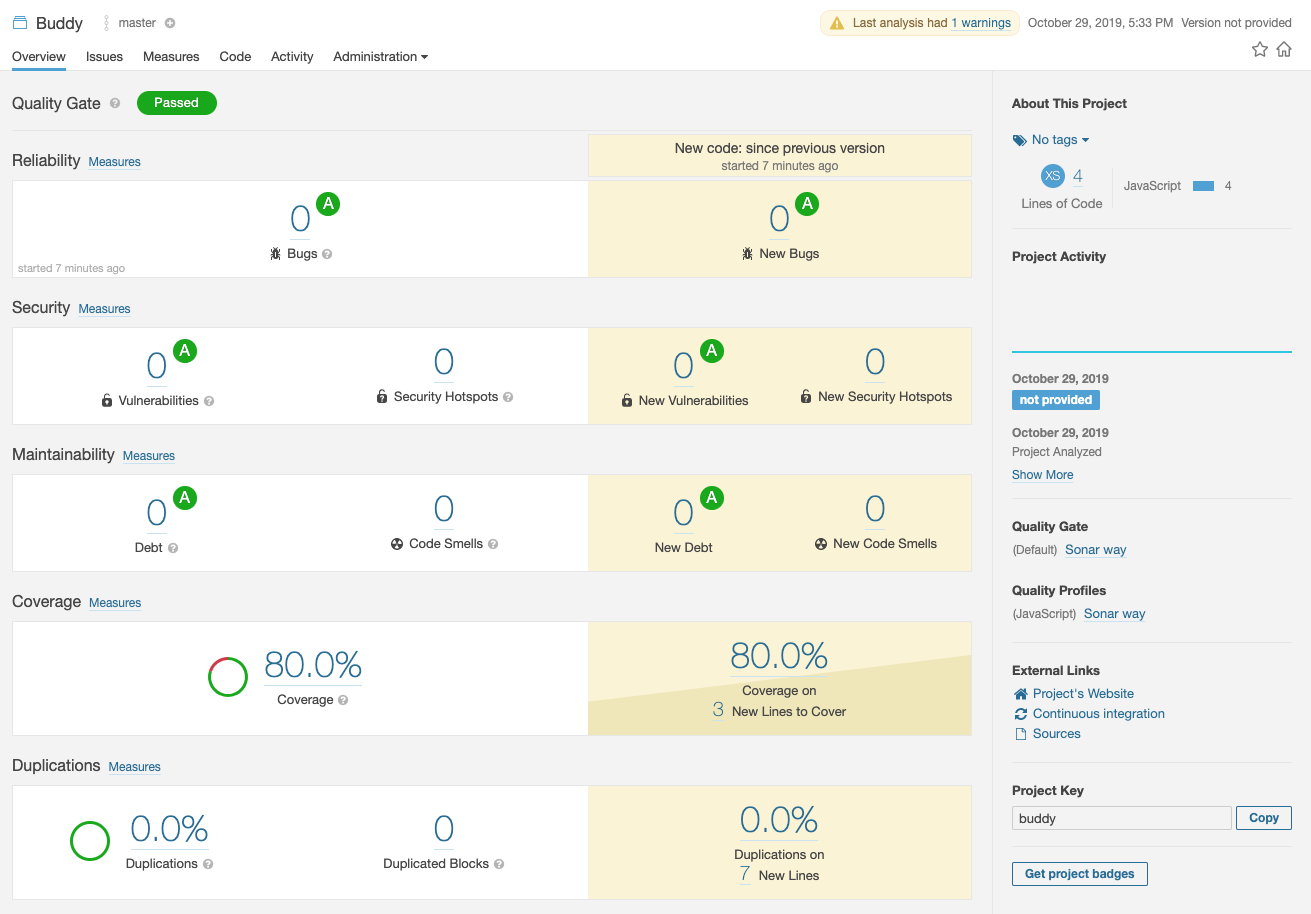Screen dimensions: 1311x914
Task: Click the Get project badges button
Action: pyautogui.click(x=1079, y=873)
